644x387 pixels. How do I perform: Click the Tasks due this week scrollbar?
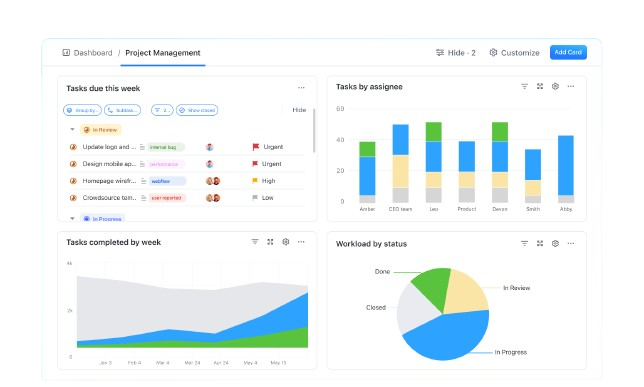pos(314,130)
